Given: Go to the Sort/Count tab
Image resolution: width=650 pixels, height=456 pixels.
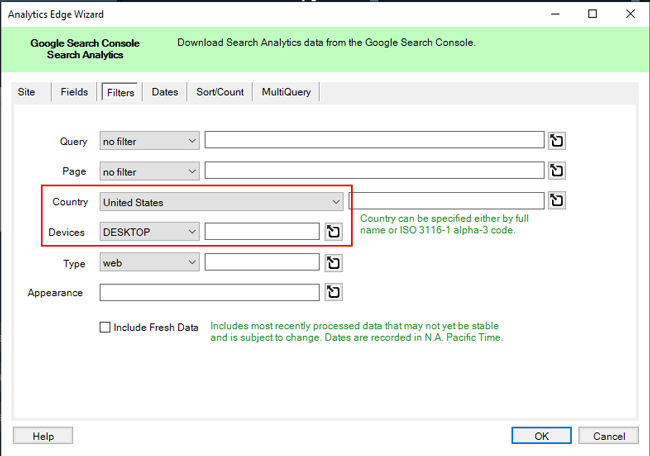Looking at the screenshot, I should coord(220,92).
